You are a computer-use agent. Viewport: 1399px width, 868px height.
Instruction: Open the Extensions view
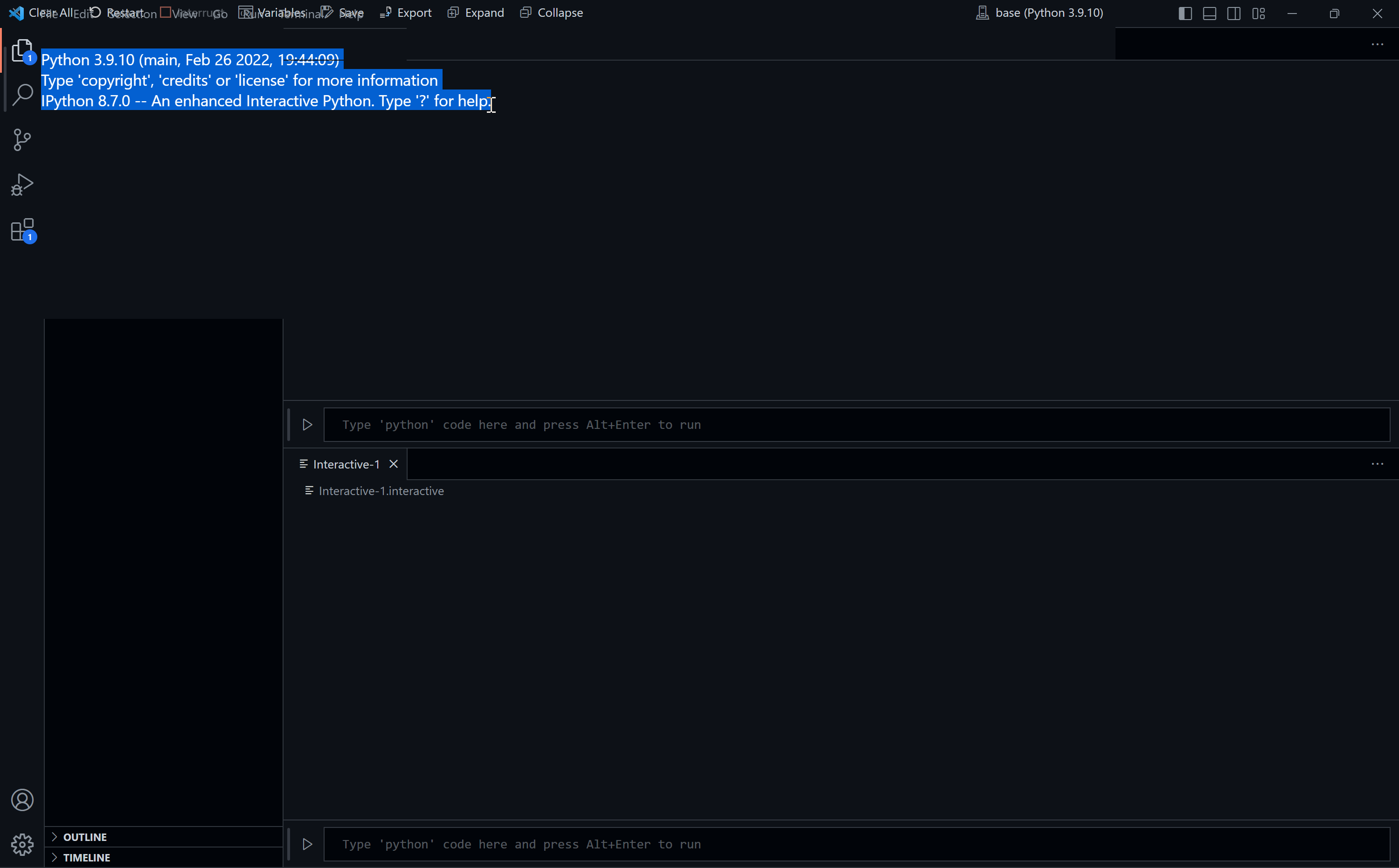pos(22,230)
